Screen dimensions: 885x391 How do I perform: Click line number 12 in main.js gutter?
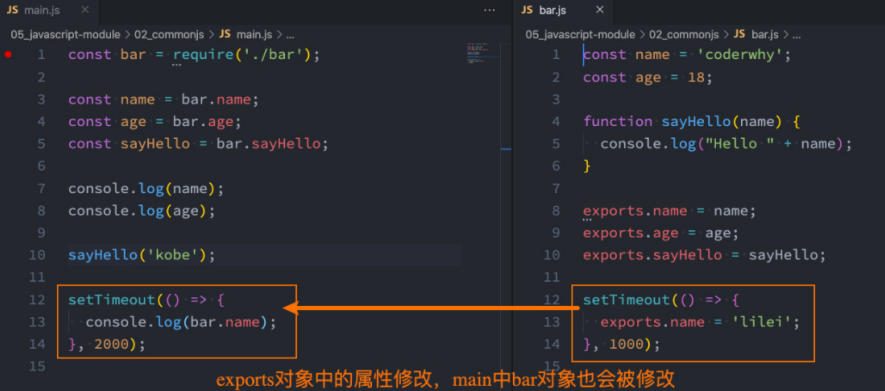(x=37, y=300)
